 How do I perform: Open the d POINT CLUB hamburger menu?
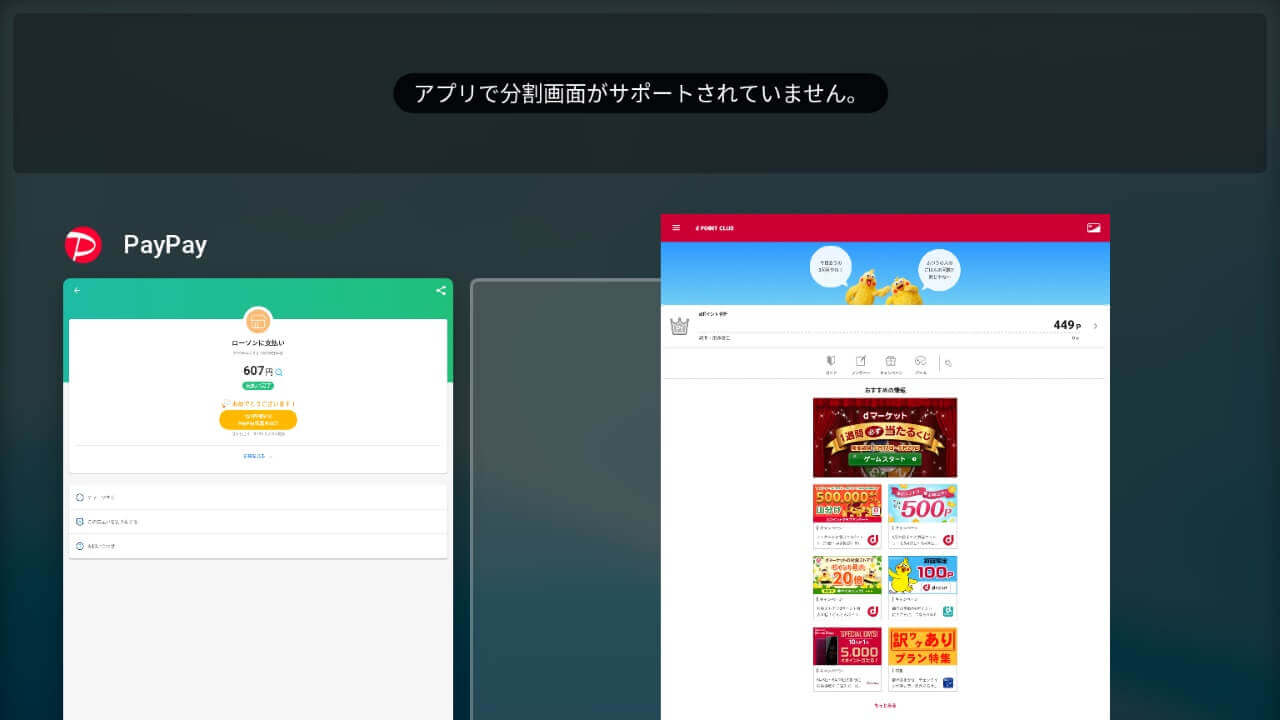point(676,228)
